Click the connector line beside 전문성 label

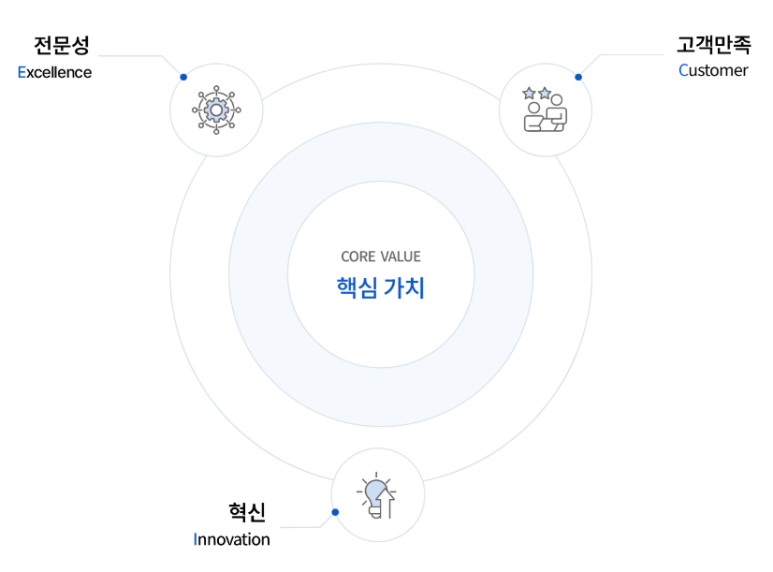[131, 56]
